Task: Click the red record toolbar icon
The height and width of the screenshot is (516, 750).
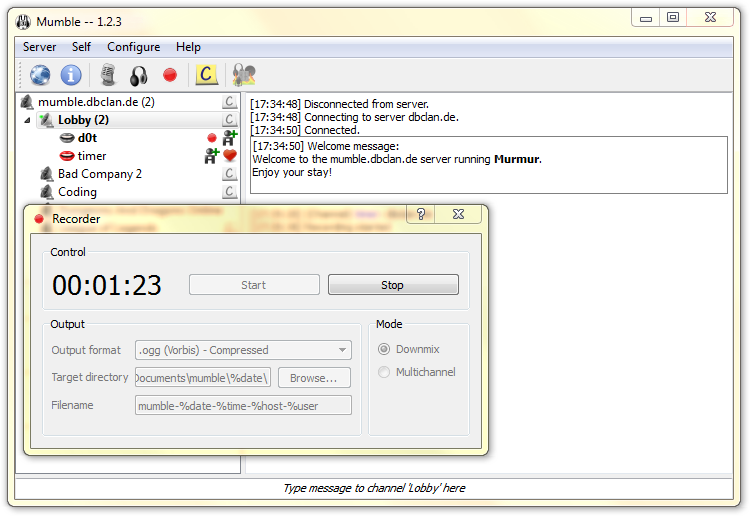Action: 170,75
